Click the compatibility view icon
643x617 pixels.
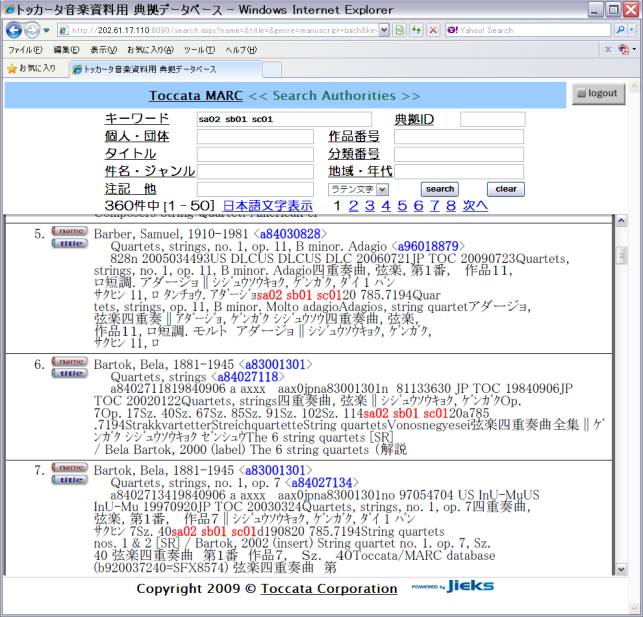(399, 30)
